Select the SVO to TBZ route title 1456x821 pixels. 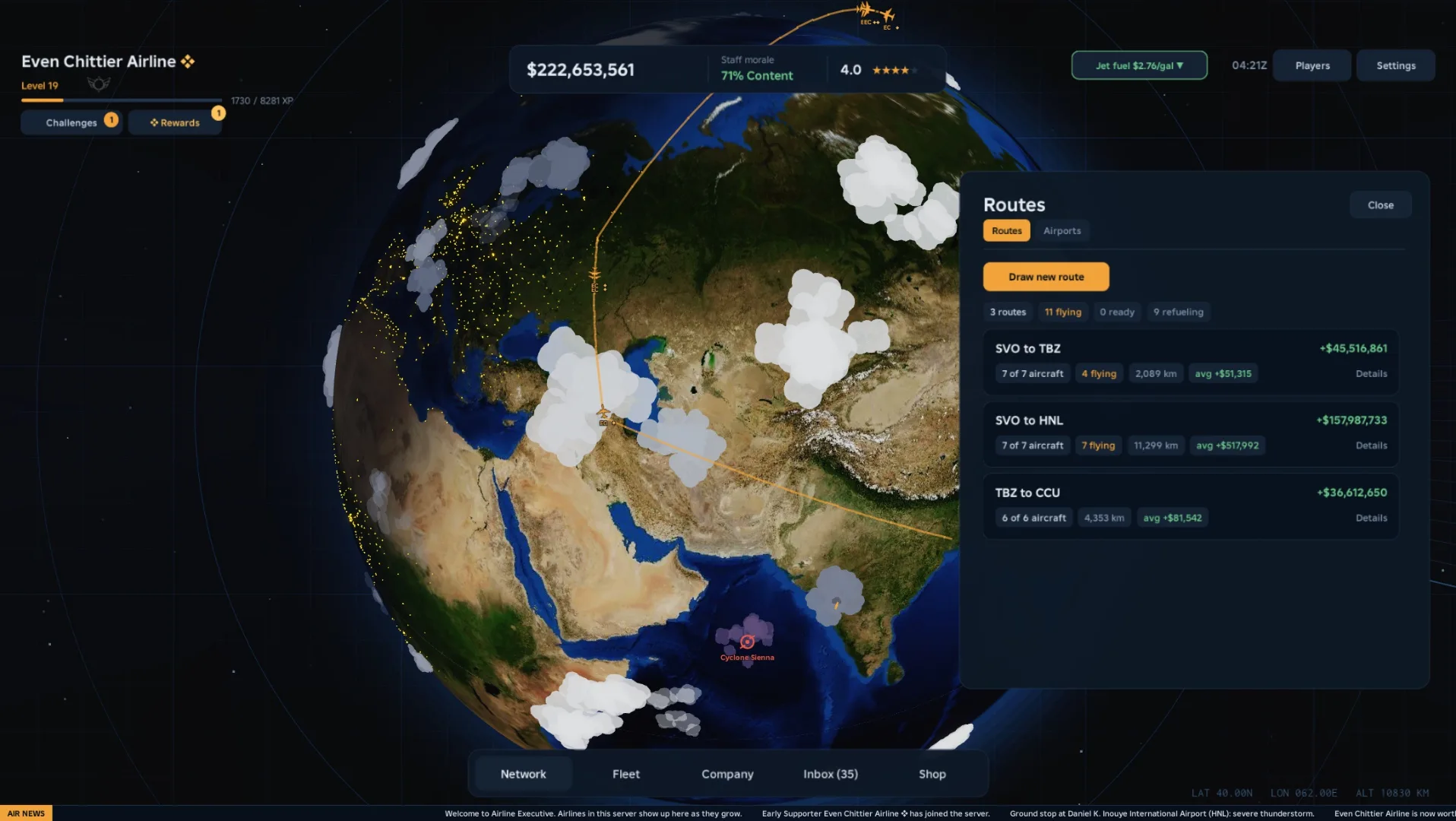pos(1027,348)
